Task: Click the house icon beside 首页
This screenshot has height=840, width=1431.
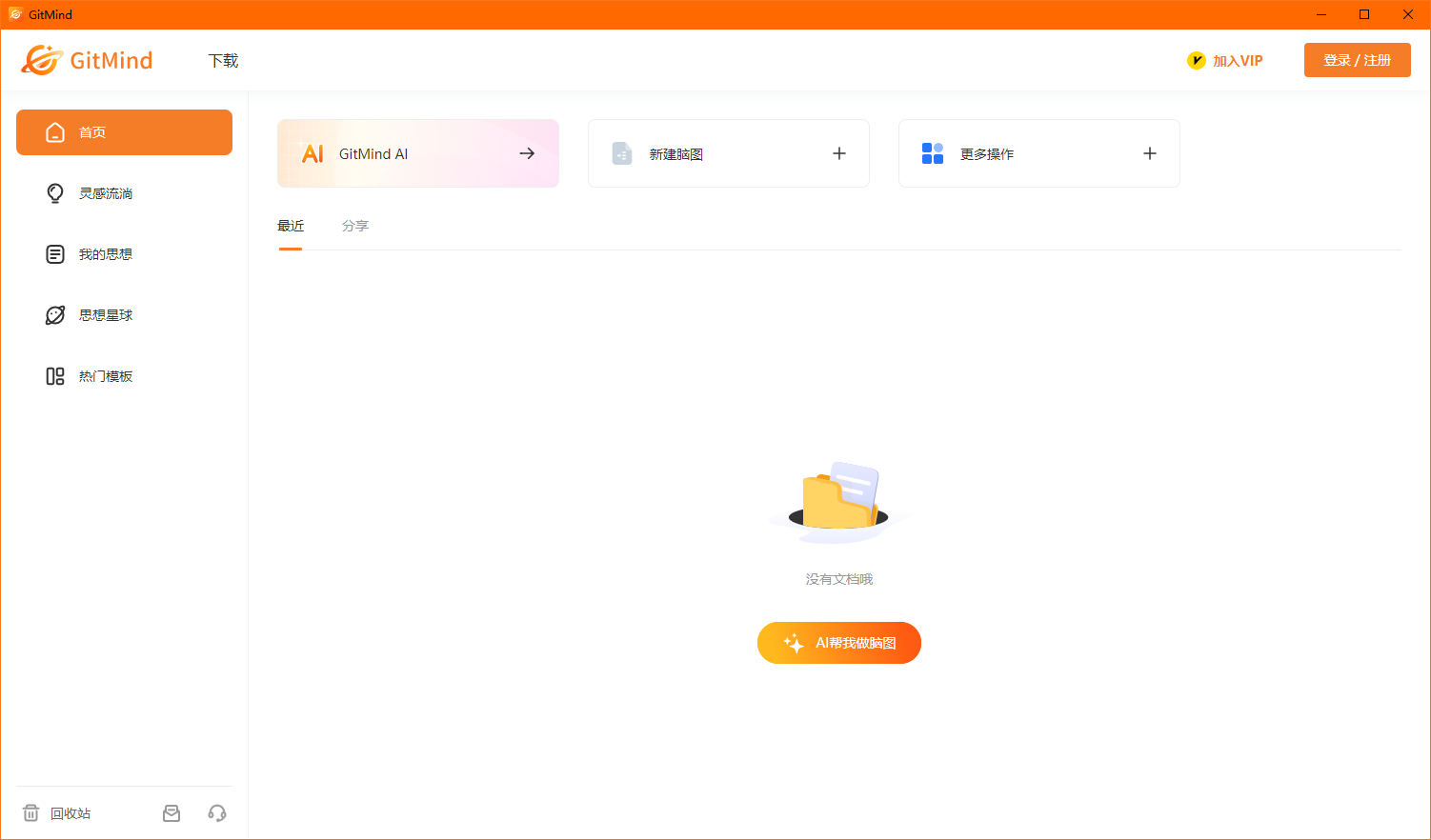Action: (55, 132)
